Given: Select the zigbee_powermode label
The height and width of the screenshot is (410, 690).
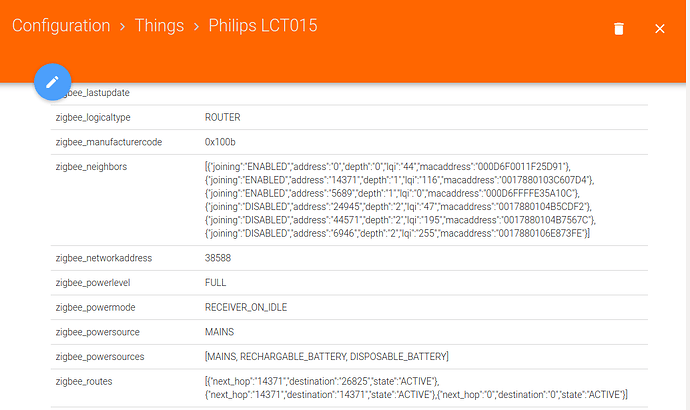Looking at the screenshot, I should point(95,308).
